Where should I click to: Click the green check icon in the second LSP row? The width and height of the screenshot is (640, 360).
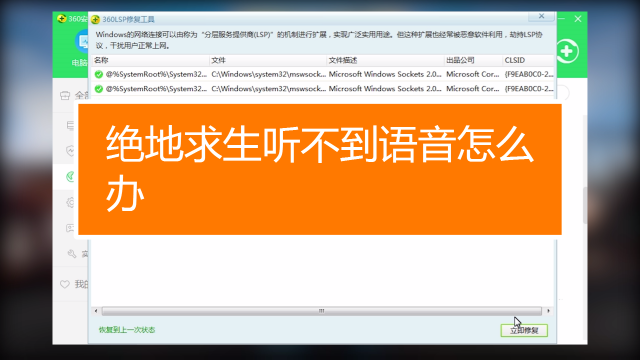coord(98,89)
